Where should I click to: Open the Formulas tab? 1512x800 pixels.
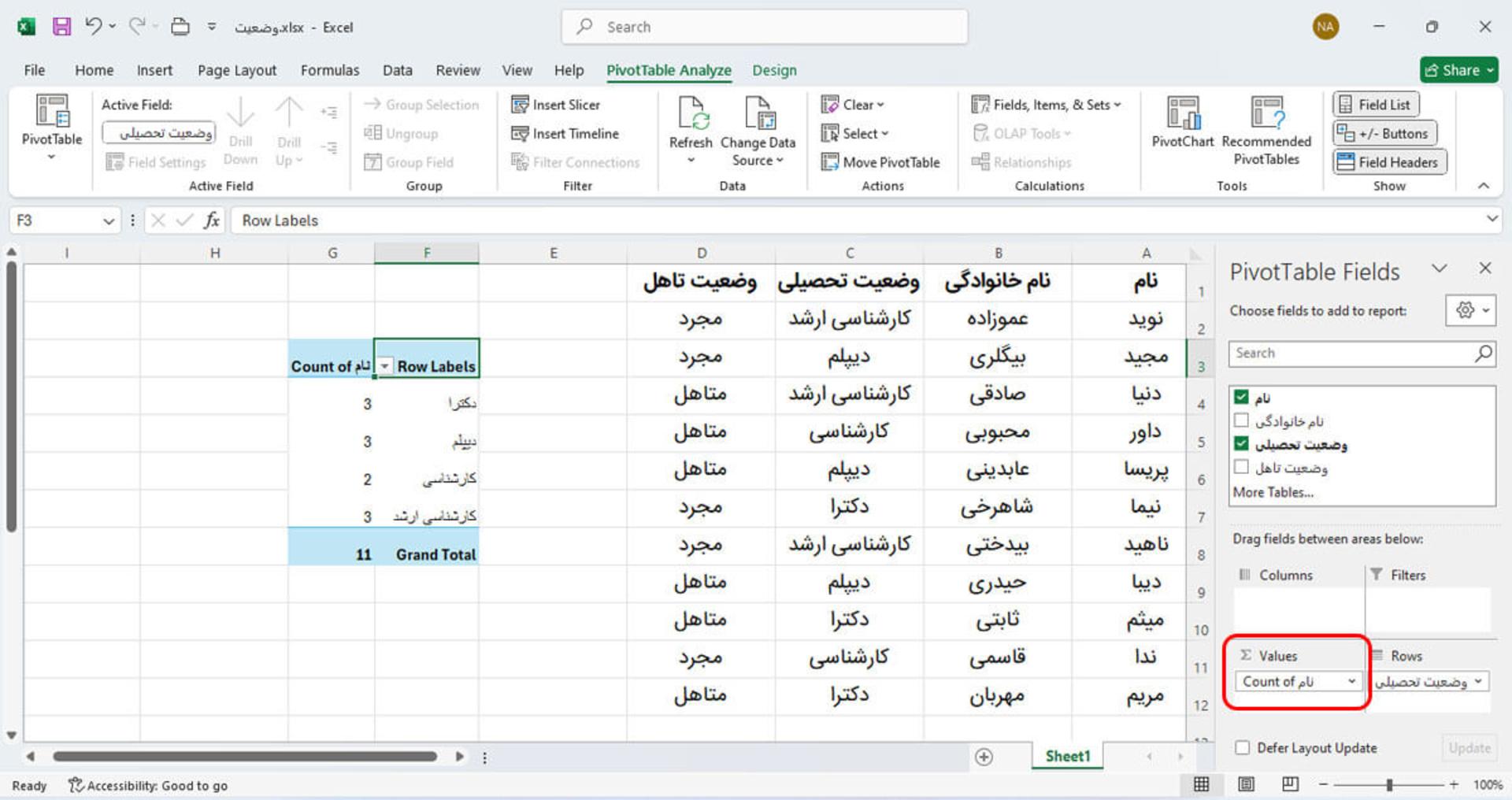pos(330,70)
